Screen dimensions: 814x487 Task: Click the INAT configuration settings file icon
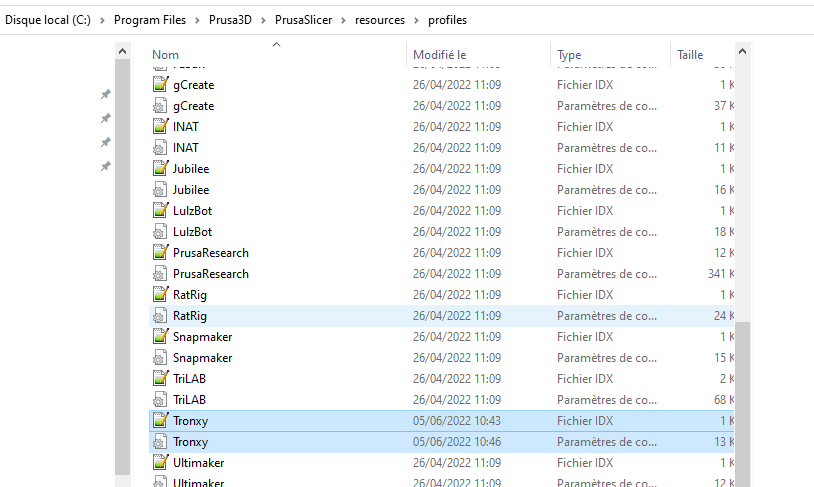(160, 147)
